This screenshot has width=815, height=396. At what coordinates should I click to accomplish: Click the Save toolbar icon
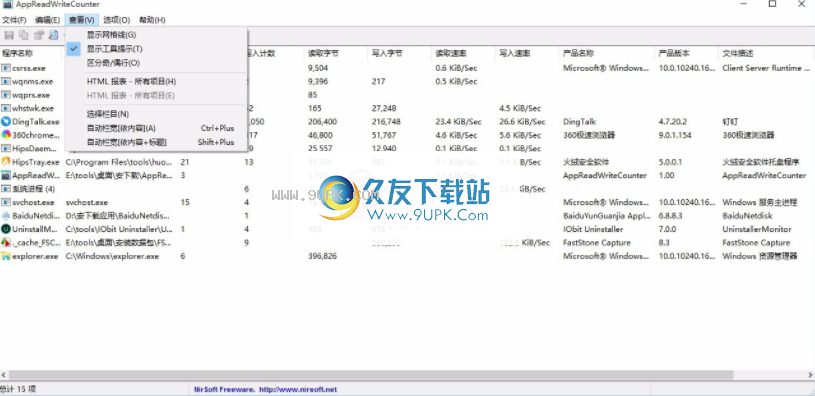click(x=9, y=35)
